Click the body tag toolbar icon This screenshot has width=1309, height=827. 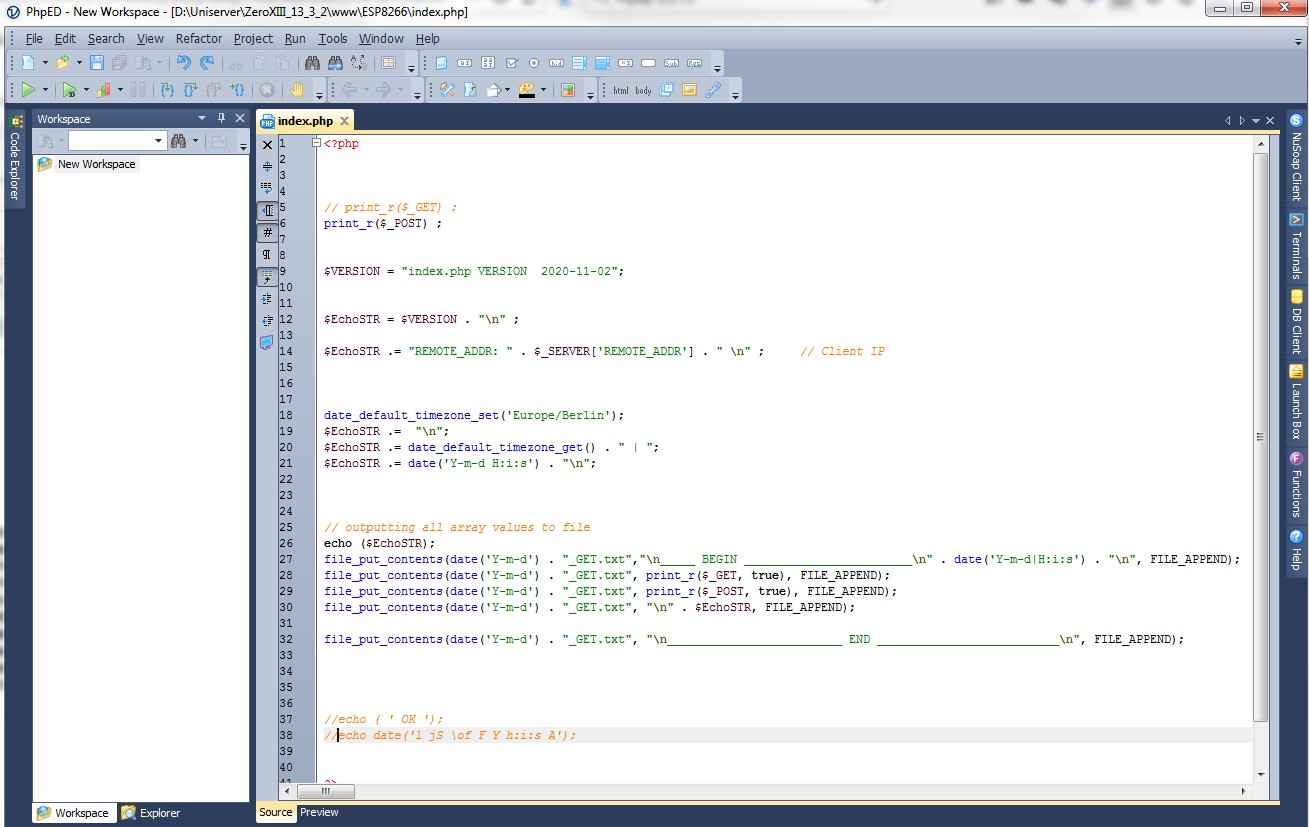[x=643, y=90]
